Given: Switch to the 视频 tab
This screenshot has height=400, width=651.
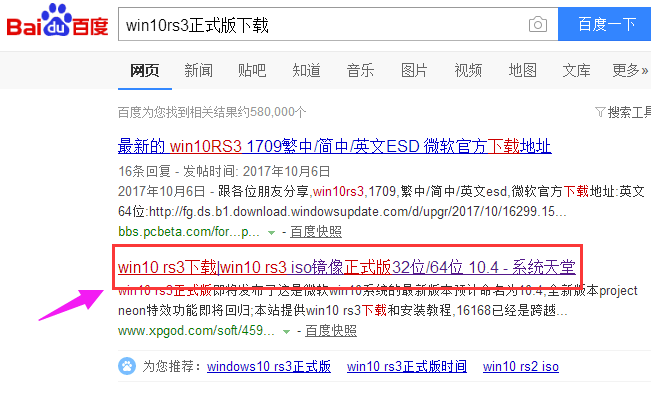Looking at the screenshot, I should 468,70.
